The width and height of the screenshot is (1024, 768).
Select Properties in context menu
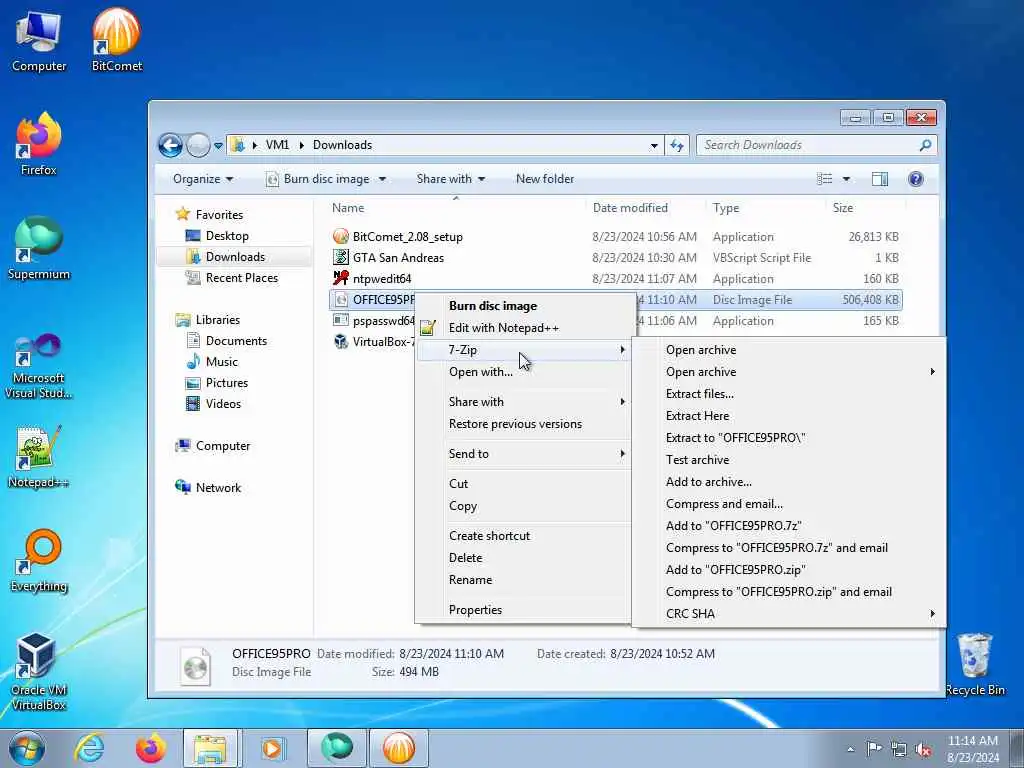475,610
